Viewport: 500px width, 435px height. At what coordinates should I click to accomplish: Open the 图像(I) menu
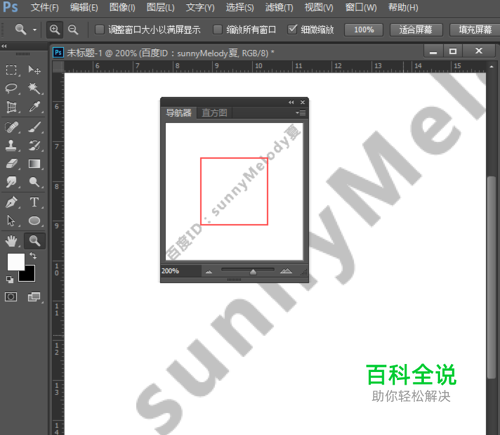coord(122,8)
